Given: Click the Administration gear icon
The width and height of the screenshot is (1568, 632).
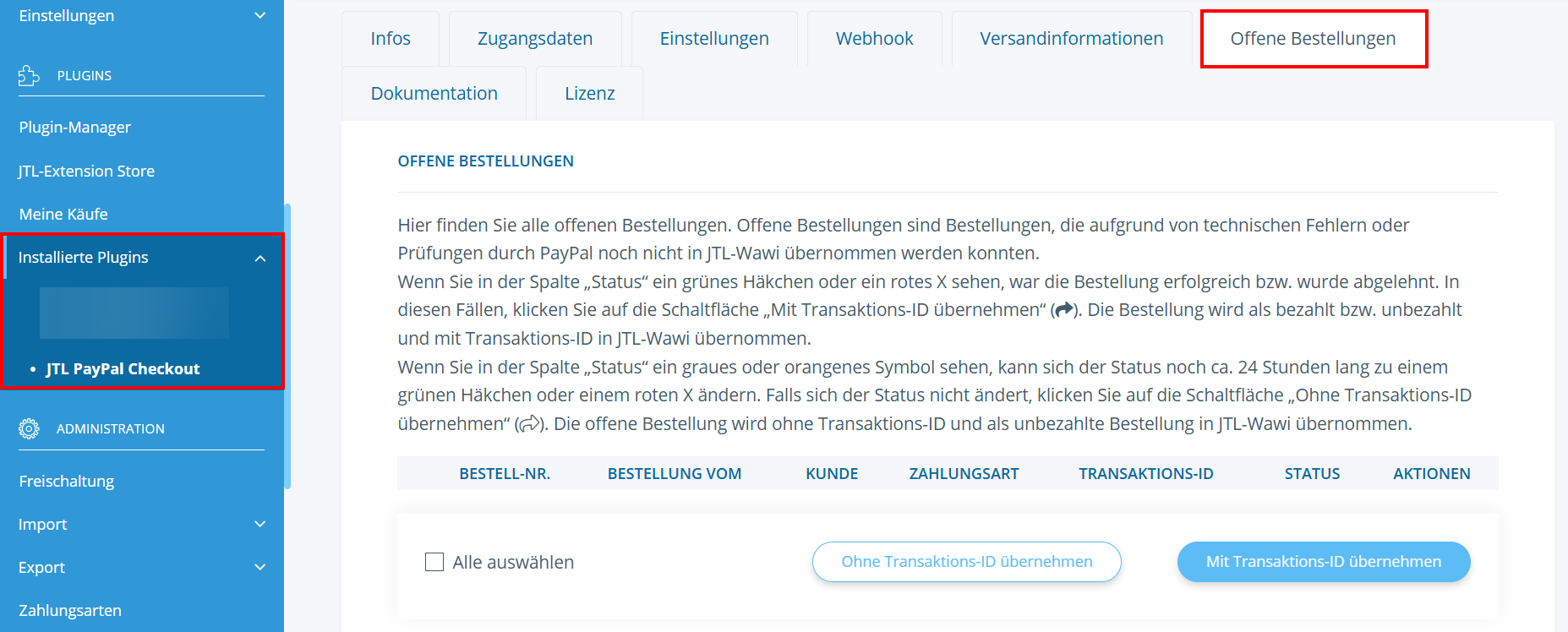Looking at the screenshot, I should [29, 429].
